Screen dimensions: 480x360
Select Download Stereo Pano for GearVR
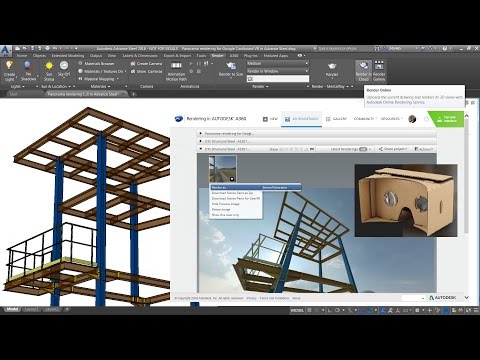tap(236, 198)
